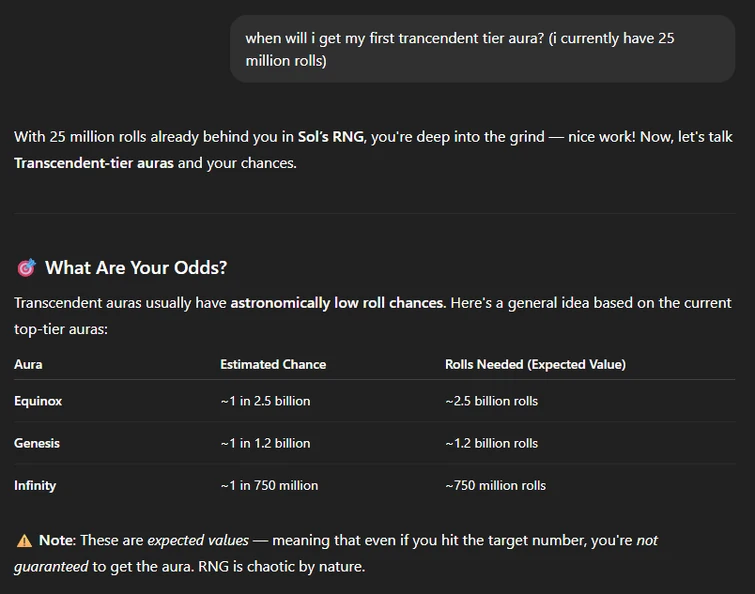Select the Equinox row name

[38, 401]
